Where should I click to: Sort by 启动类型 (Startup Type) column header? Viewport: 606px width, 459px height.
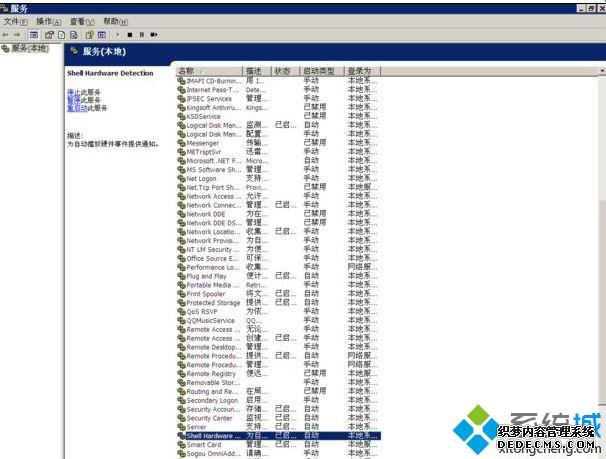pyautogui.click(x=322, y=71)
